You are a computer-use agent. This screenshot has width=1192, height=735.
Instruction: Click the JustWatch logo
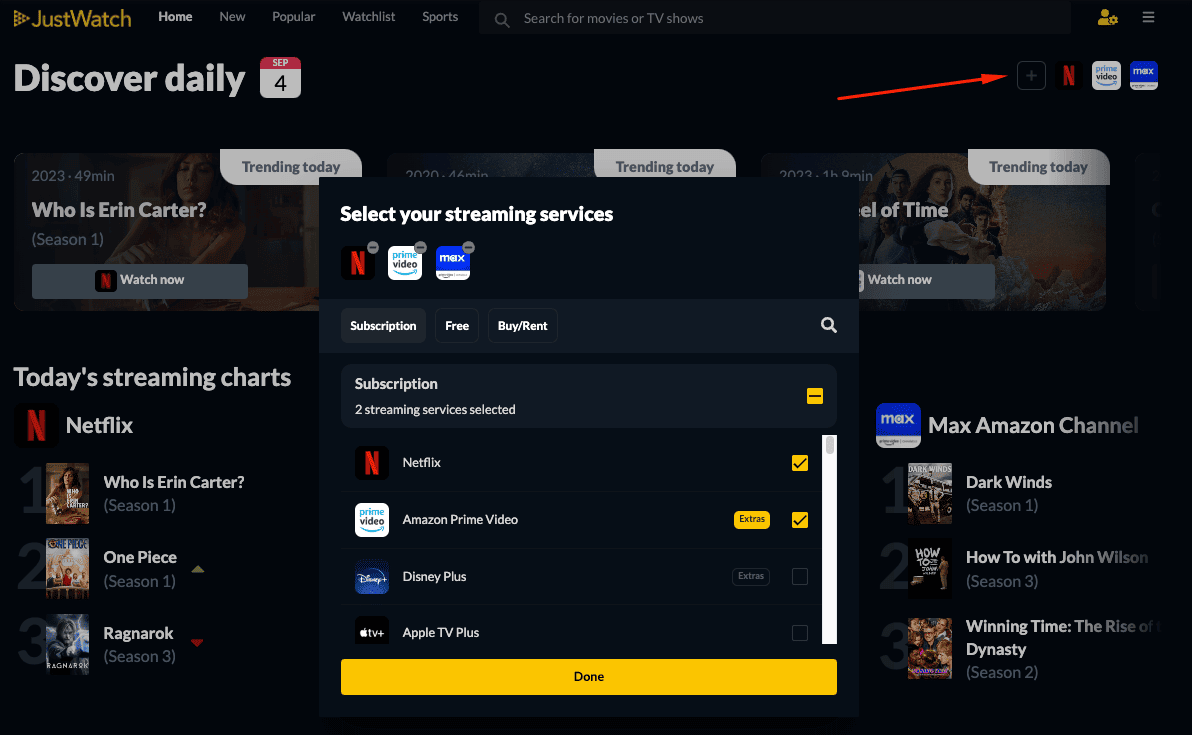72,18
